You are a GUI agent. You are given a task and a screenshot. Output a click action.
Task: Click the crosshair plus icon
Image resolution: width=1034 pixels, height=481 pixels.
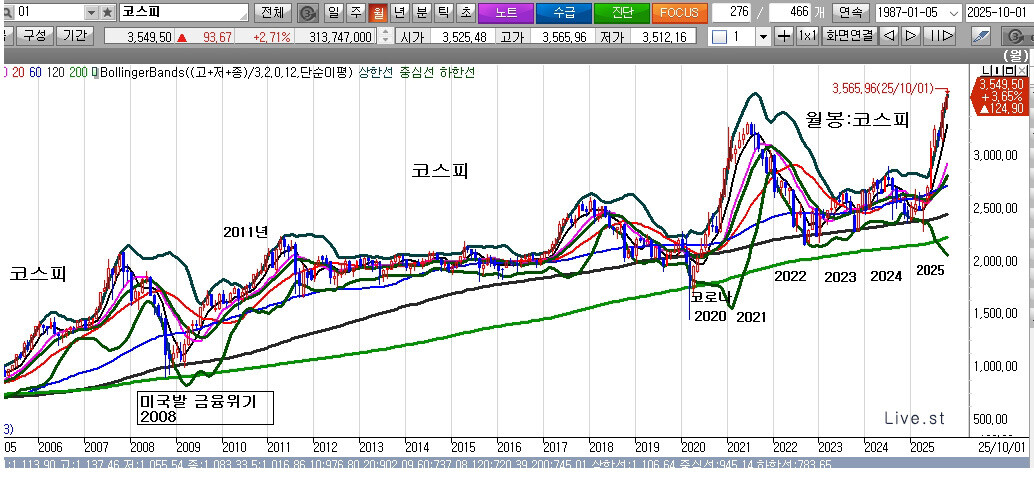coord(785,36)
